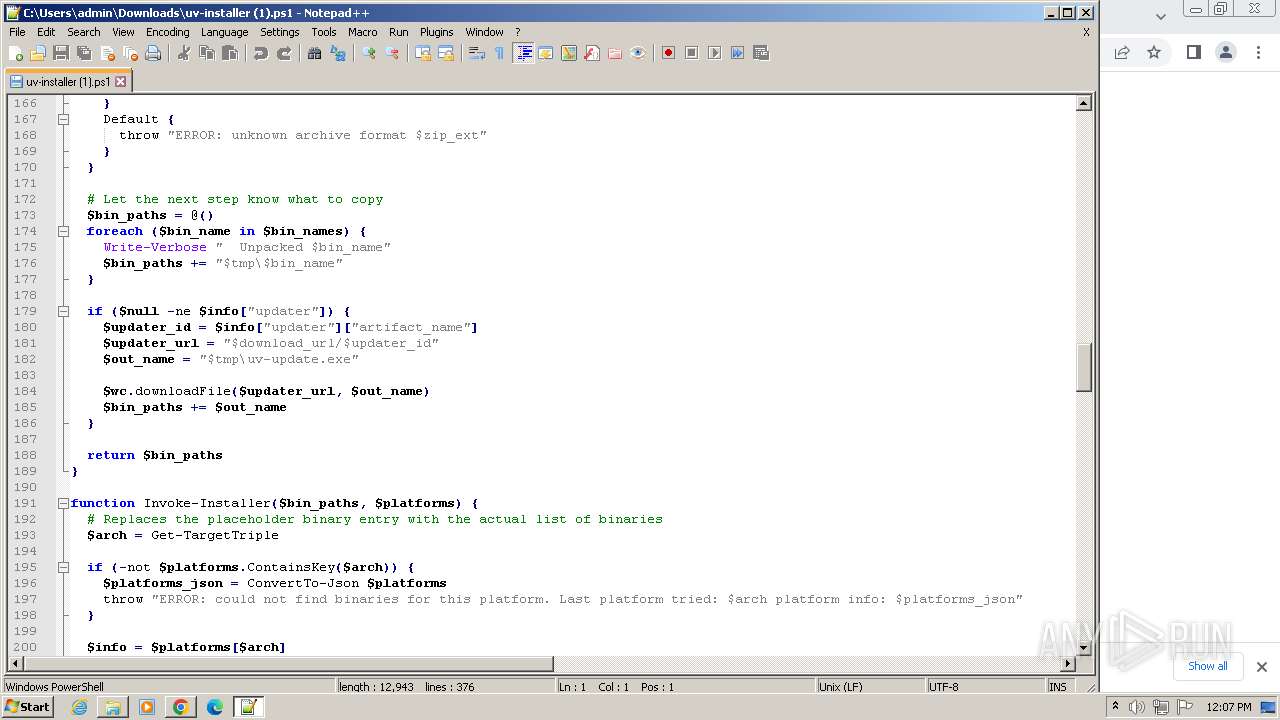Open the Document Map panel icon
This screenshot has height=720, width=1280.
[x=569, y=53]
